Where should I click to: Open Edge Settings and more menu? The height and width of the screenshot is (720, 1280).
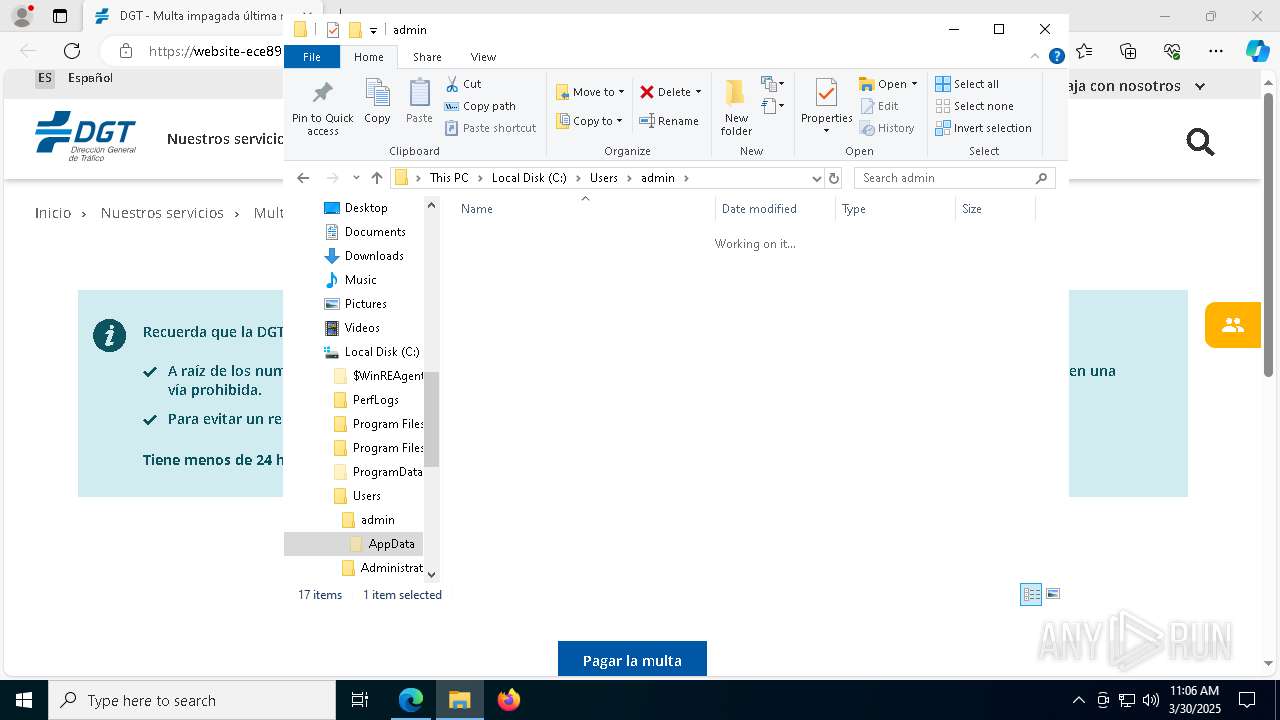click(1216, 51)
